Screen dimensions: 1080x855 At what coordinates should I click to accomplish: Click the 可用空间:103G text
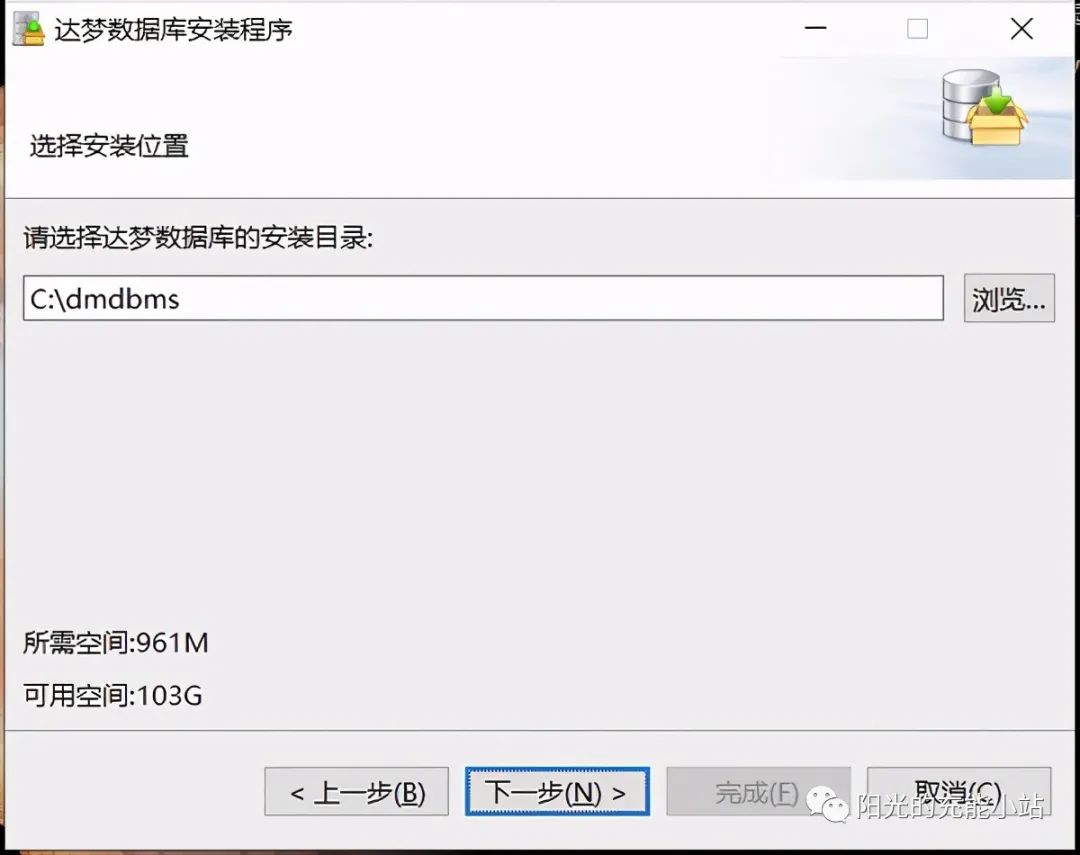[113, 695]
